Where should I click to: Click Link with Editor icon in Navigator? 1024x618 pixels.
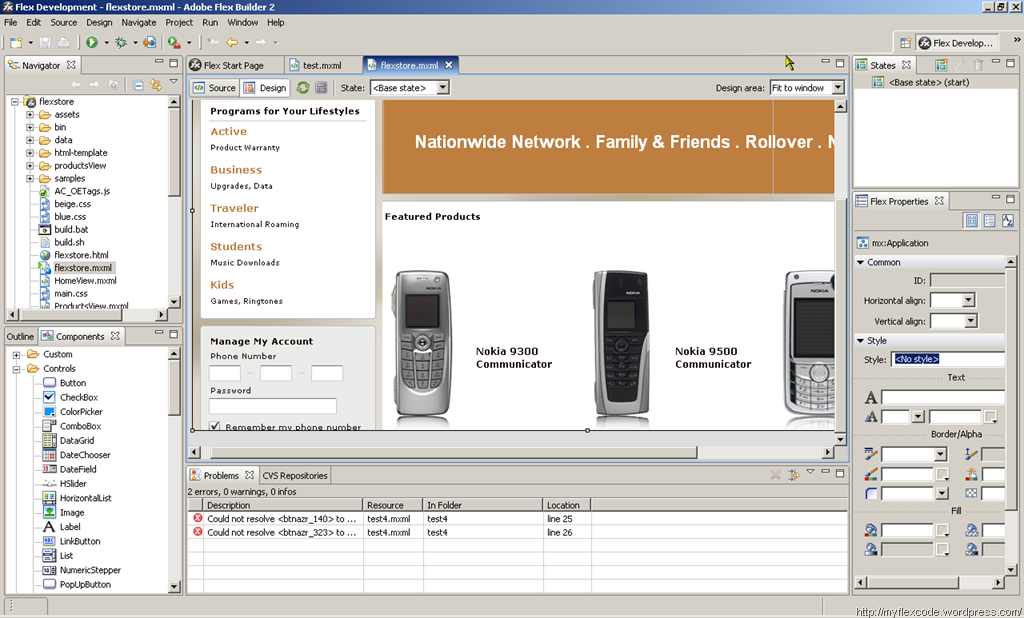click(x=155, y=85)
